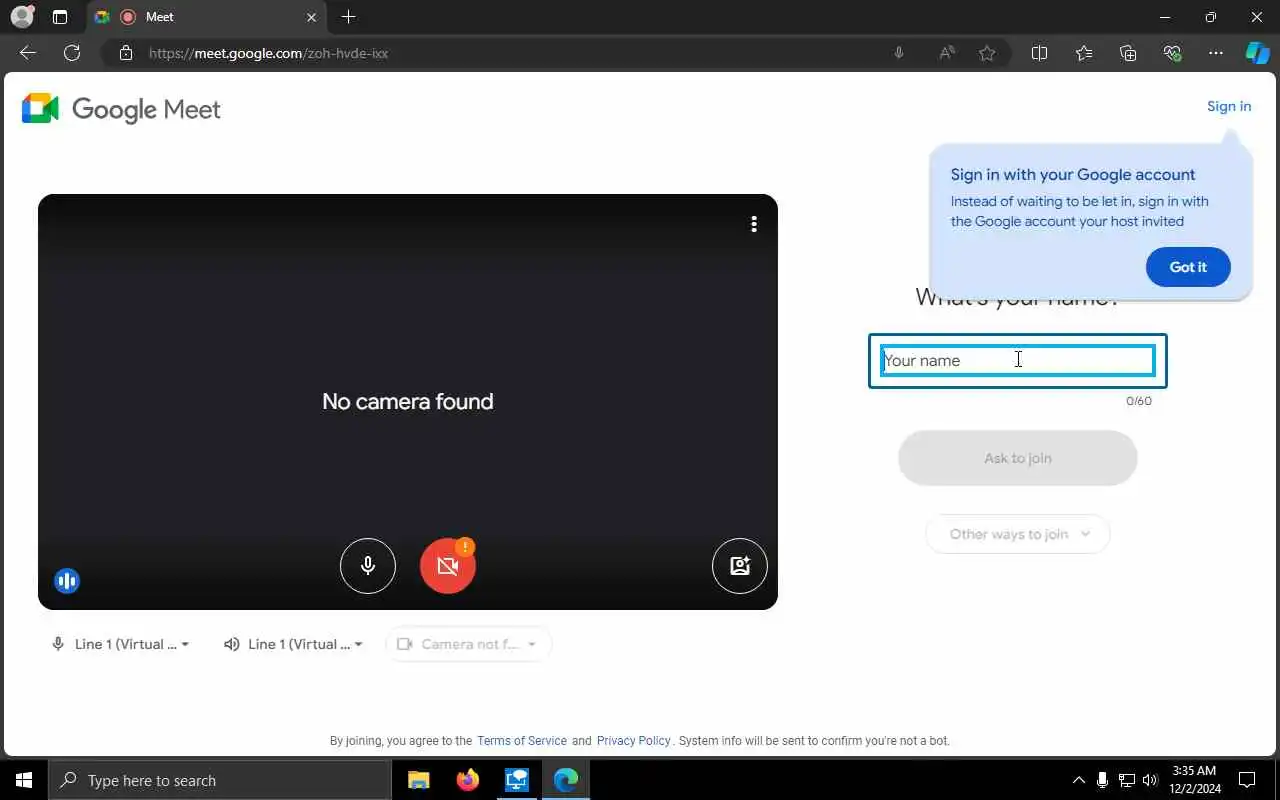Open Edge Settings and more menu
This screenshot has width=1280, height=800.
pyautogui.click(x=1216, y=53)
